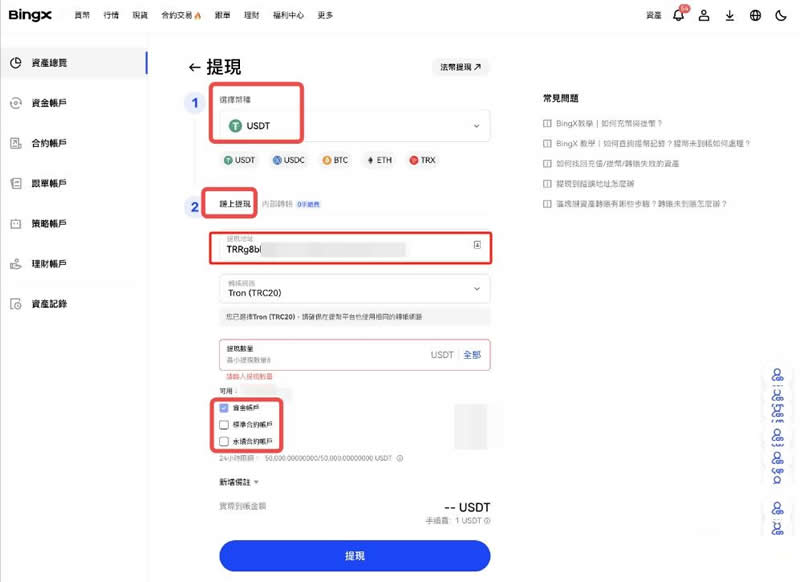Open the USDT coin selection dropdown

tap(354, 126)
